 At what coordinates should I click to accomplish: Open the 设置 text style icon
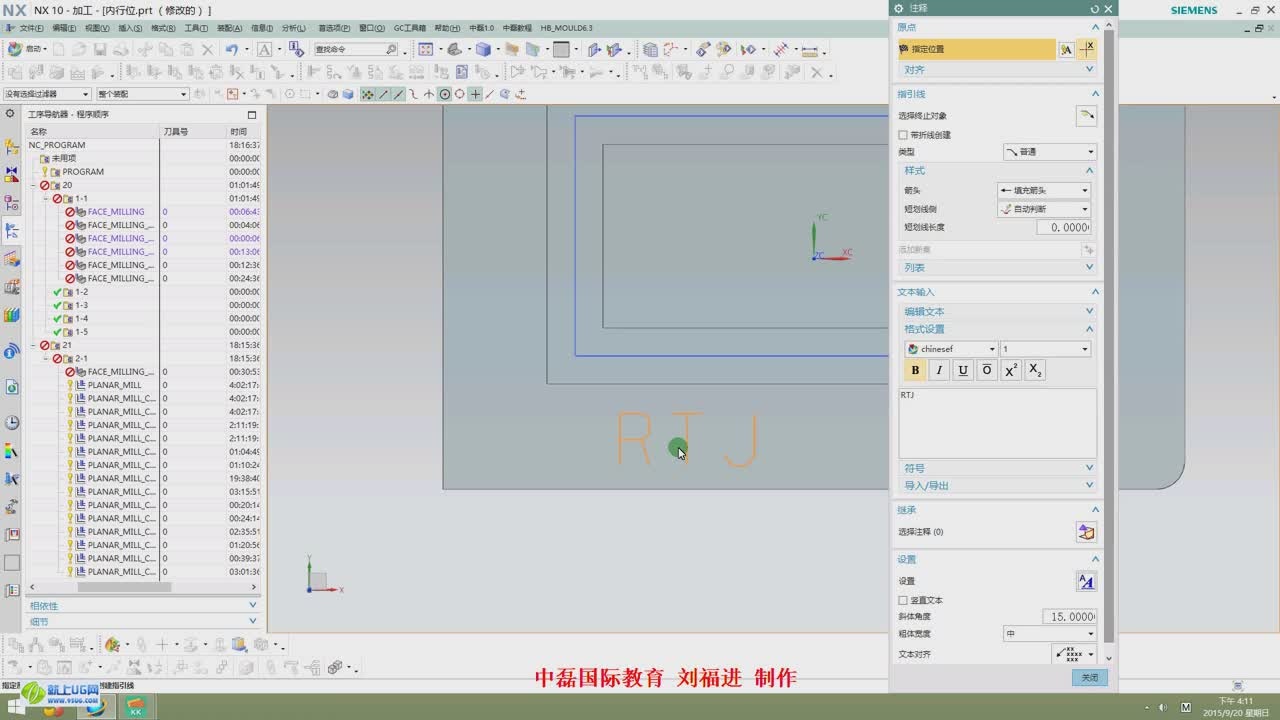tap(1086, 581)
